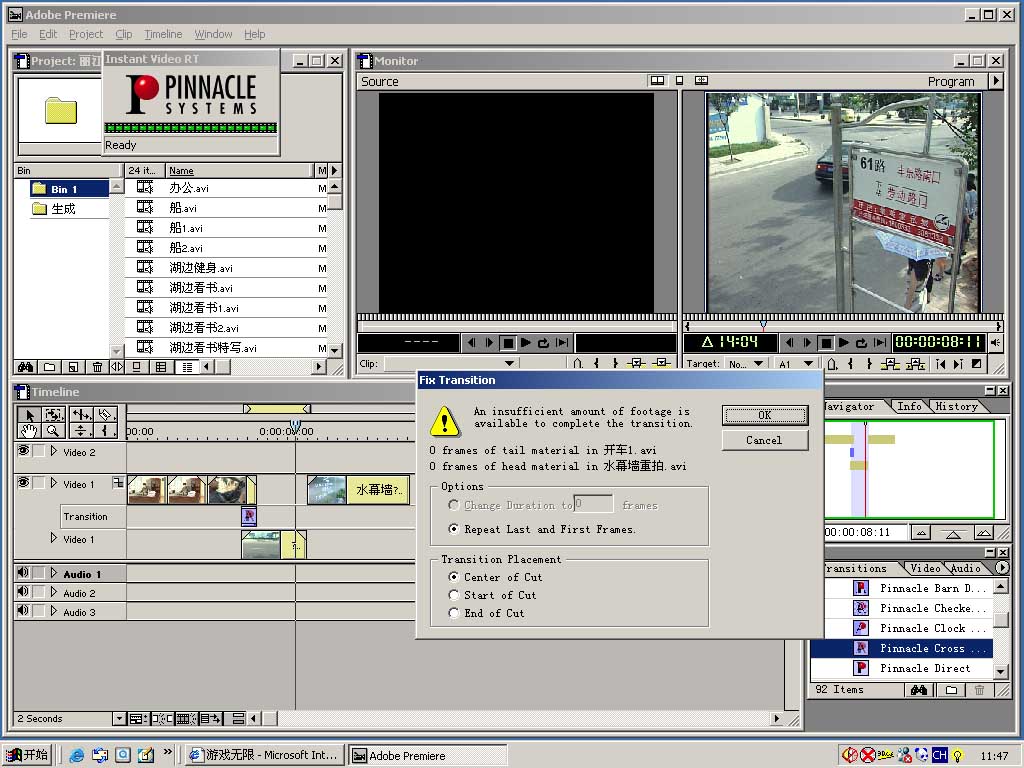Screen dimensions: 1024x768
Task: Click Cancel in Fix Transition dialog
Action: 765,440
